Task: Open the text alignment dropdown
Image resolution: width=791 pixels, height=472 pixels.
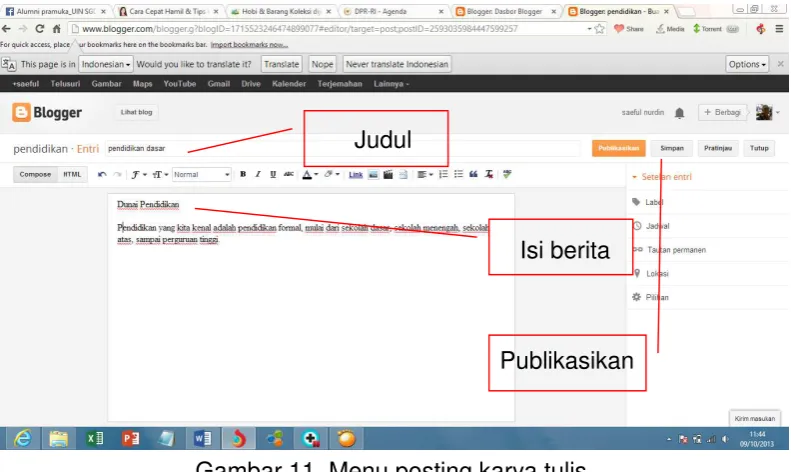Action: [425, 174]
